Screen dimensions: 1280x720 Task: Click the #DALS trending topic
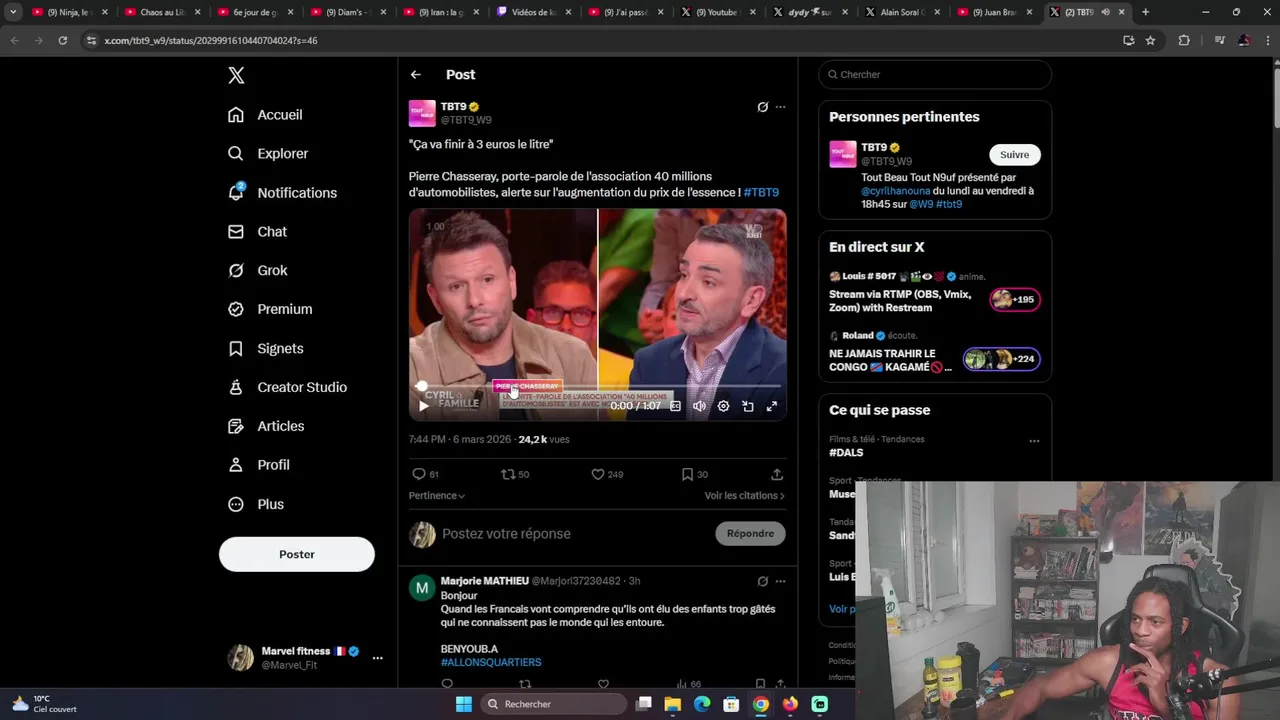click(x=846, y=453)
